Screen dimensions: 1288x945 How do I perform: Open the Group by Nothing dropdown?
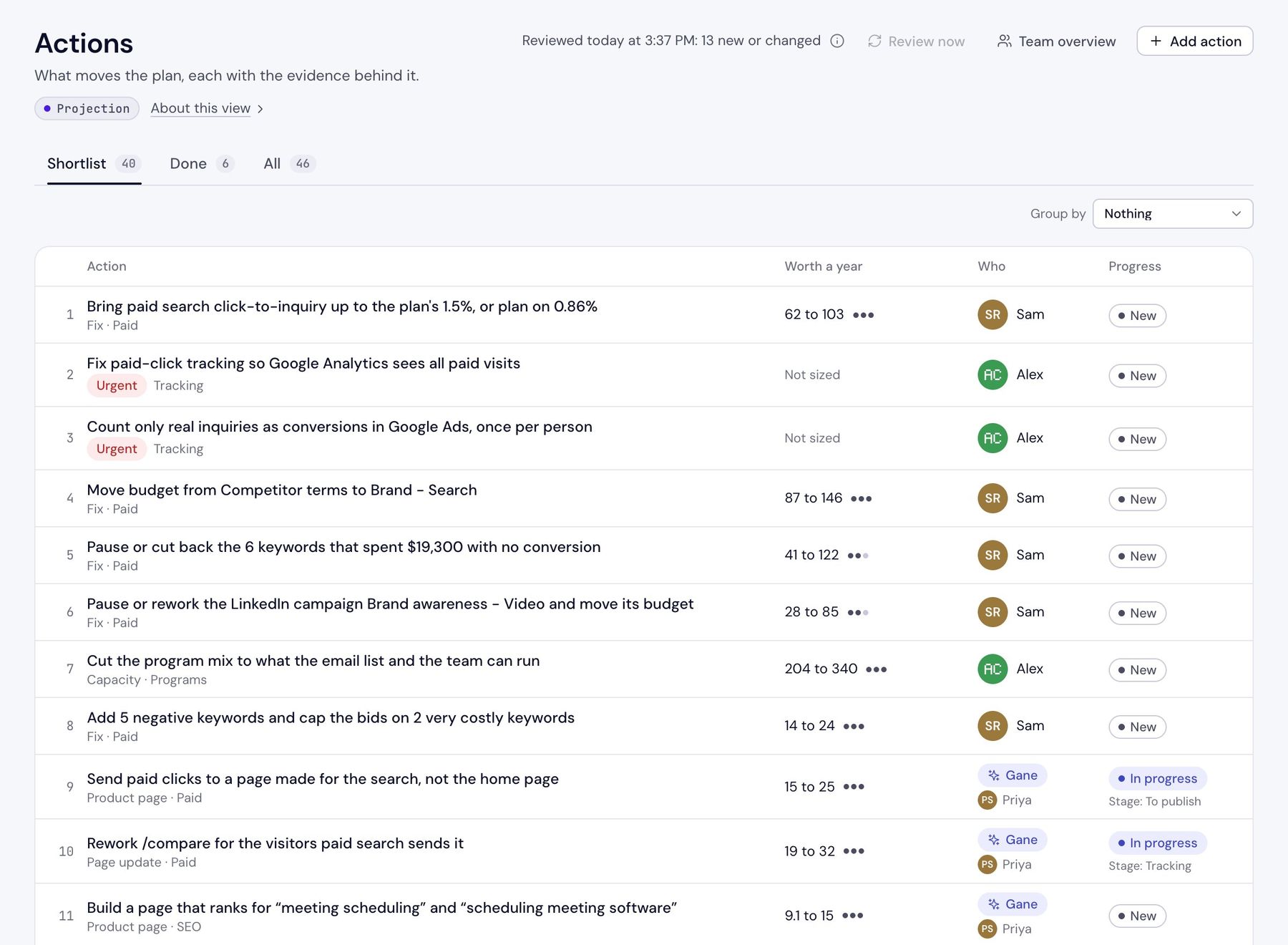point(1172,213)
